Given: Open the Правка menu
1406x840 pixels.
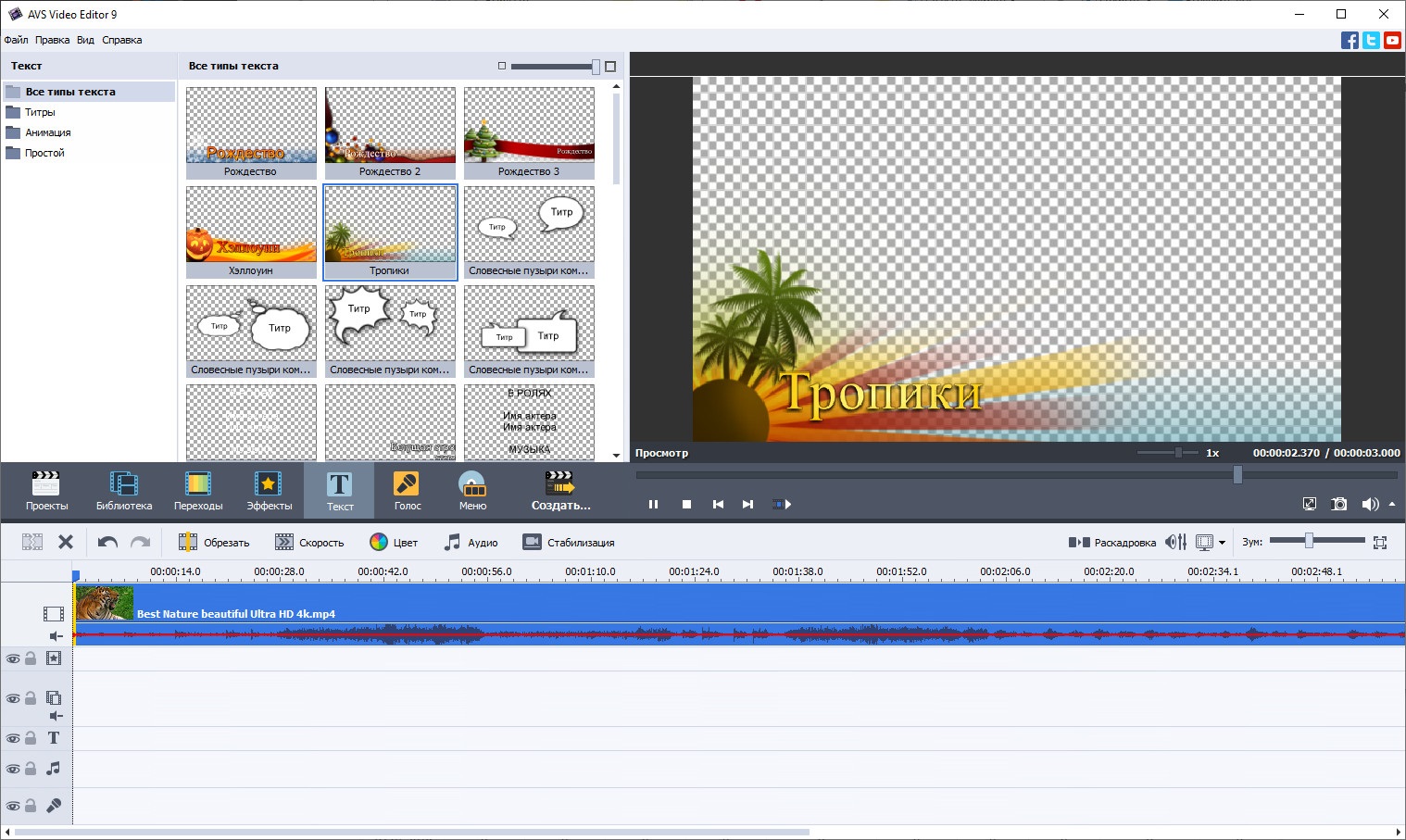Looking at the screenshot, I should [52, 40].
